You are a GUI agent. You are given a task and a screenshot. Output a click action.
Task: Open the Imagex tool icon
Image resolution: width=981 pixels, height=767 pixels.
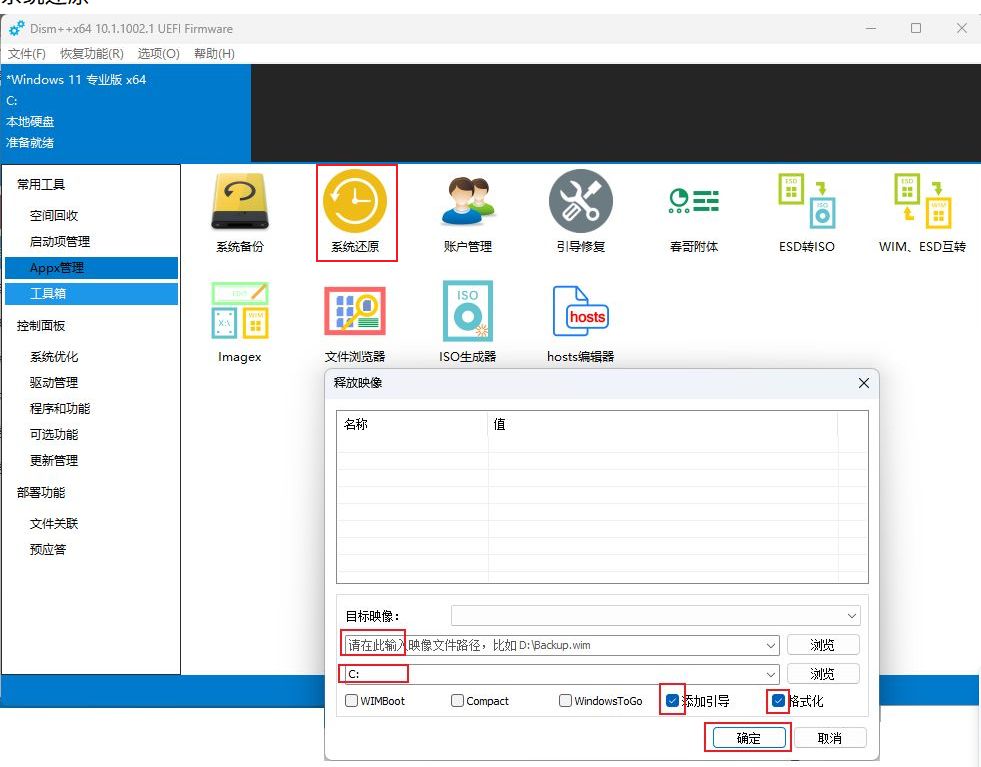(239, 311)
